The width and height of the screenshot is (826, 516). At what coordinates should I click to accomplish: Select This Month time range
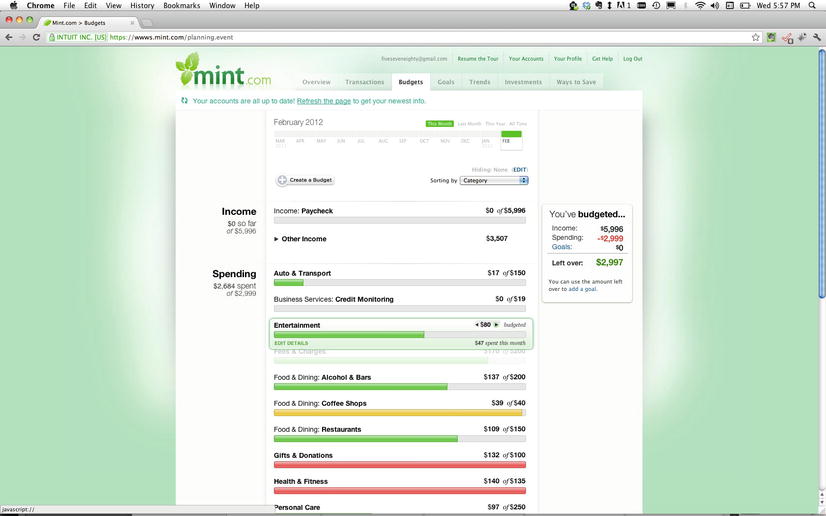point(439,124)
